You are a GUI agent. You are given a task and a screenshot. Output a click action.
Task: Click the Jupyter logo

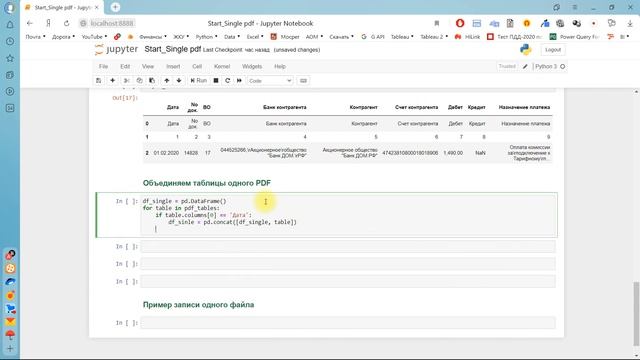[x=116, y=49]
